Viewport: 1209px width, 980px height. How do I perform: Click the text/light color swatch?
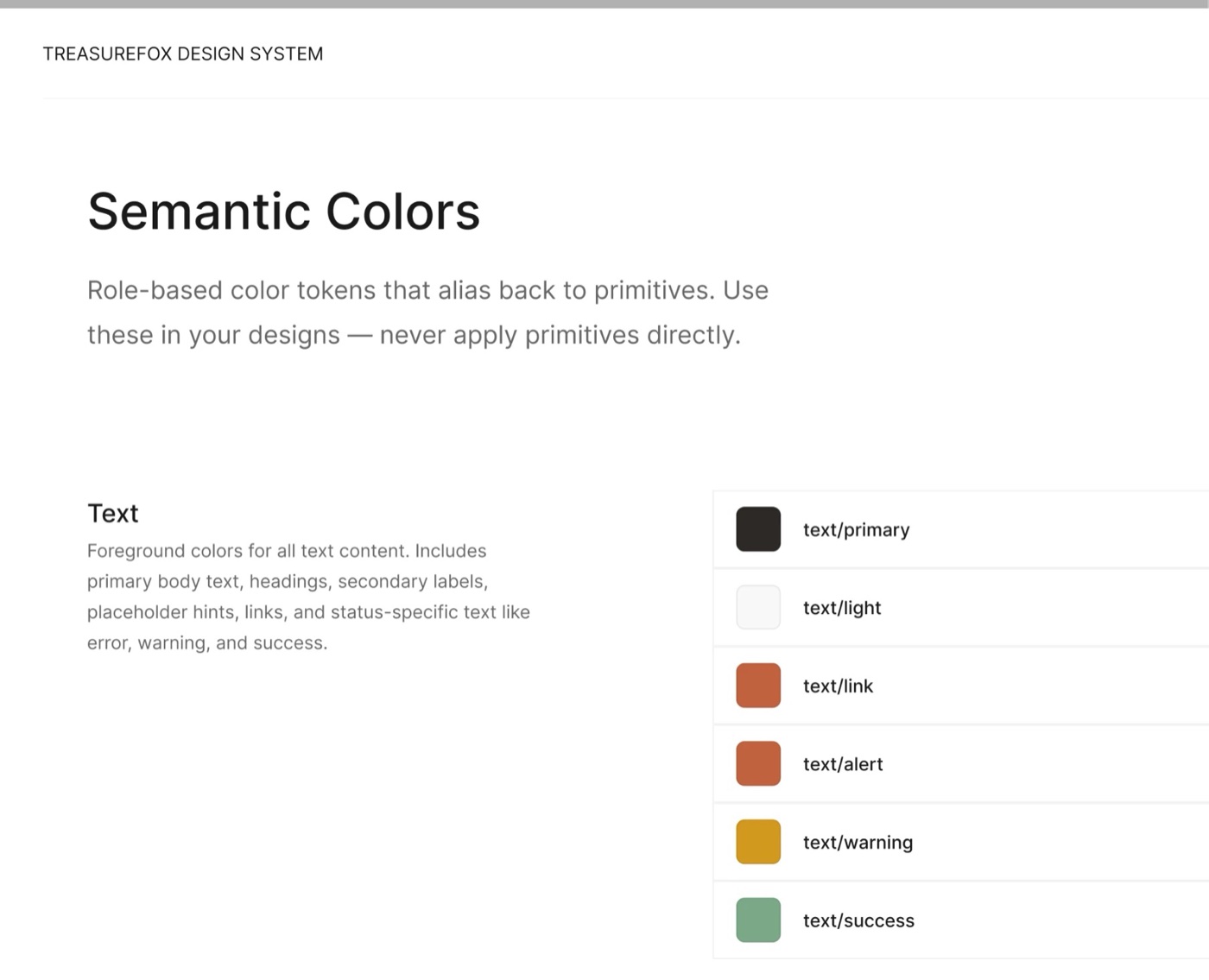point(758,607)
